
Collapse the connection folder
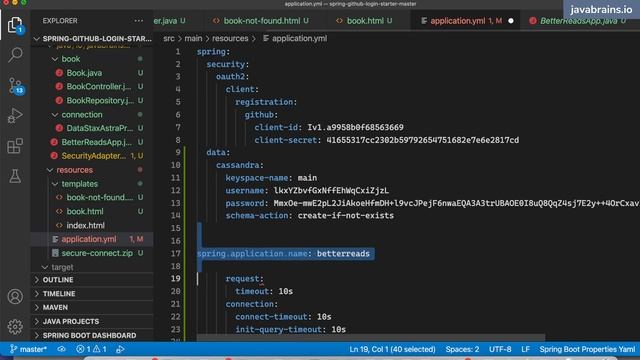82,115
